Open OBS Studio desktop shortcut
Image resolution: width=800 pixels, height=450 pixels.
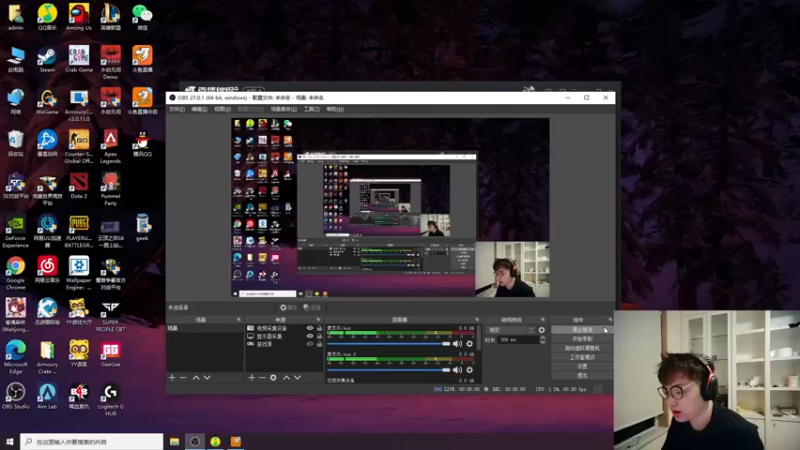tap(15, 396)
